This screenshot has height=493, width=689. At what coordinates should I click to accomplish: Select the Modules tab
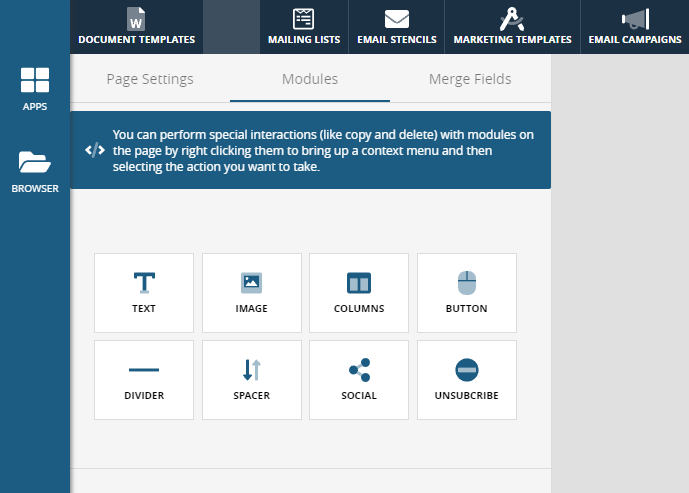310,79
